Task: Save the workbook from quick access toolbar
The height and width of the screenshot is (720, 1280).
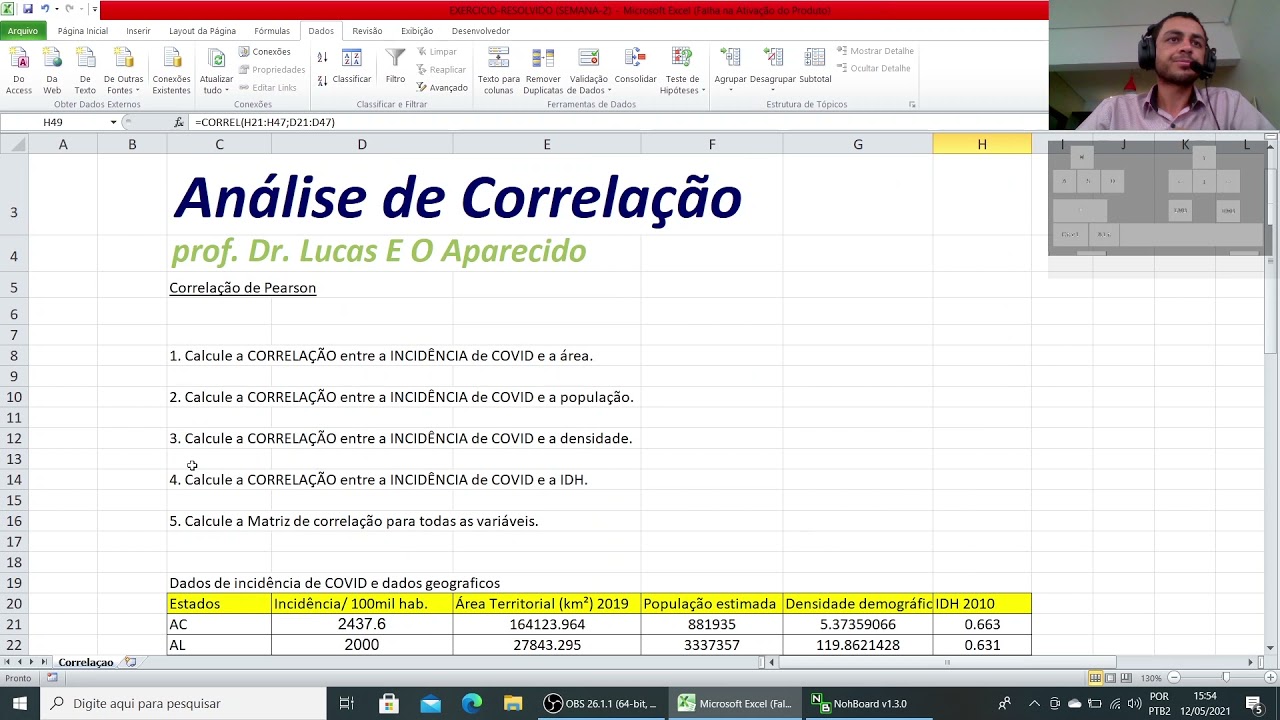Action: coord(27,9)
